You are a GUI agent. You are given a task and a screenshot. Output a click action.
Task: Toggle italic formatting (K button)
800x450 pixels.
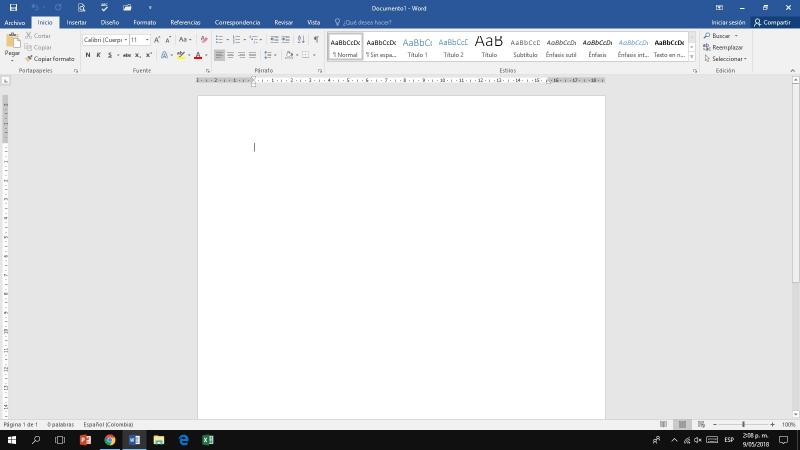tap(98, 55)
